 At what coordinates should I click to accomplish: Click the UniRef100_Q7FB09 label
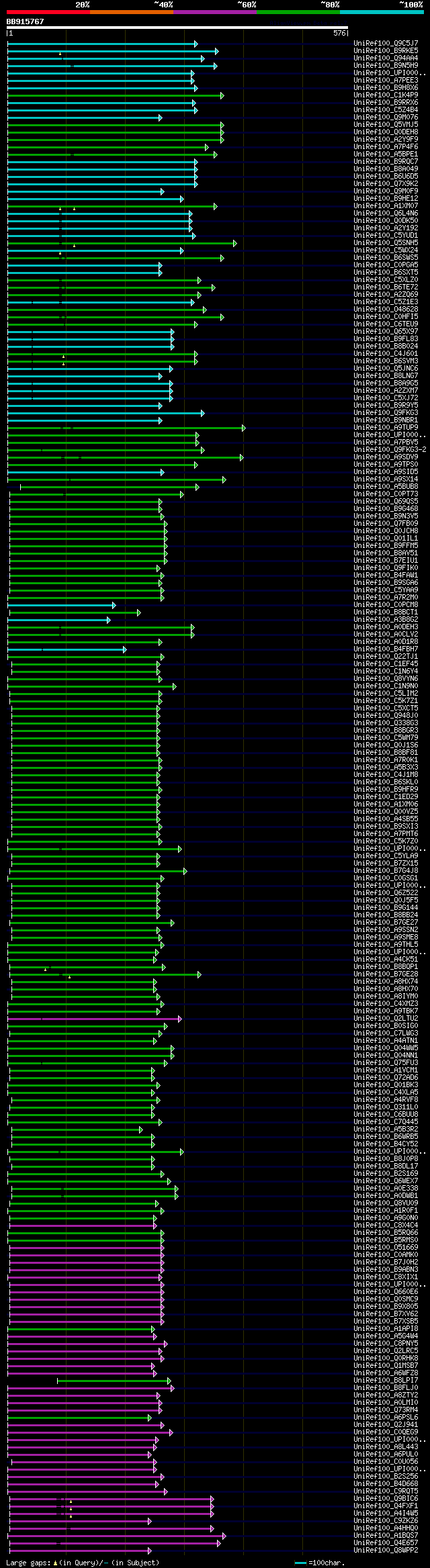click(386, 524)
